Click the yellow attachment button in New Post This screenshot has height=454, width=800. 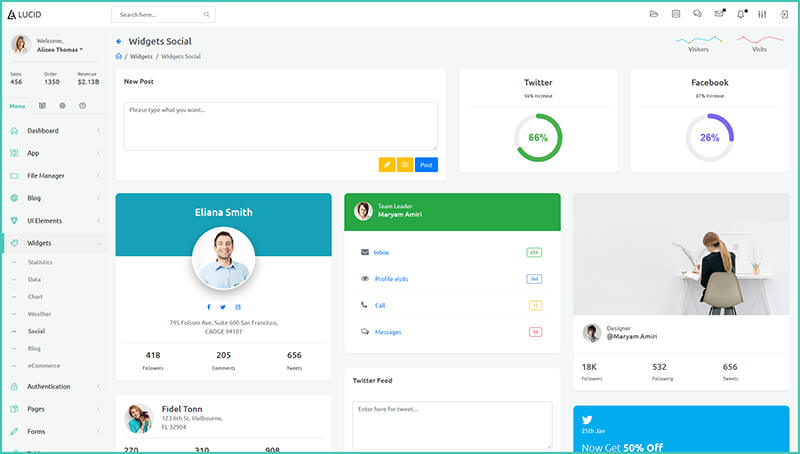[x=386, y=165]
